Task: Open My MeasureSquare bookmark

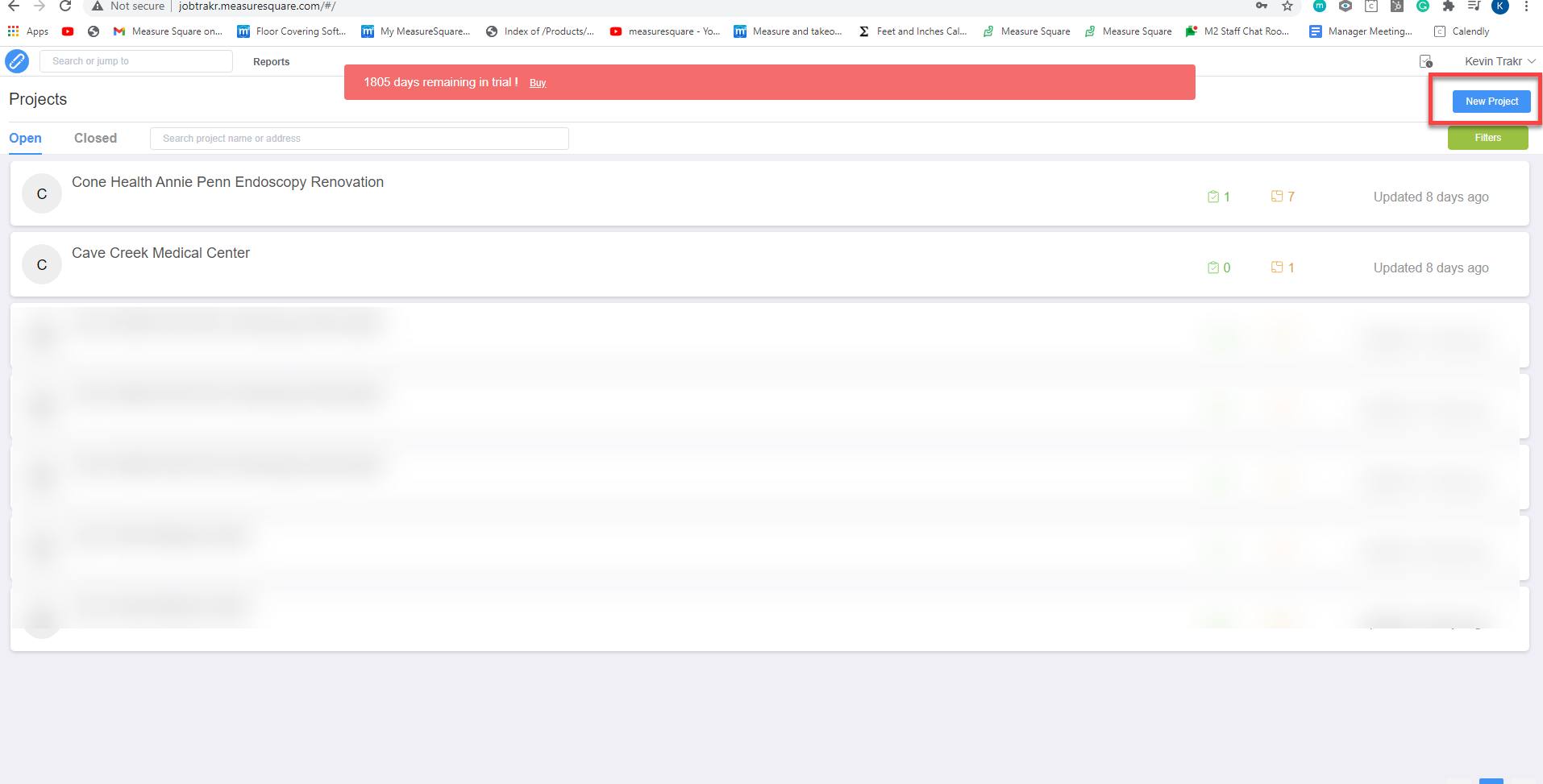Action: pyautogui.click(x=416, y=31)
